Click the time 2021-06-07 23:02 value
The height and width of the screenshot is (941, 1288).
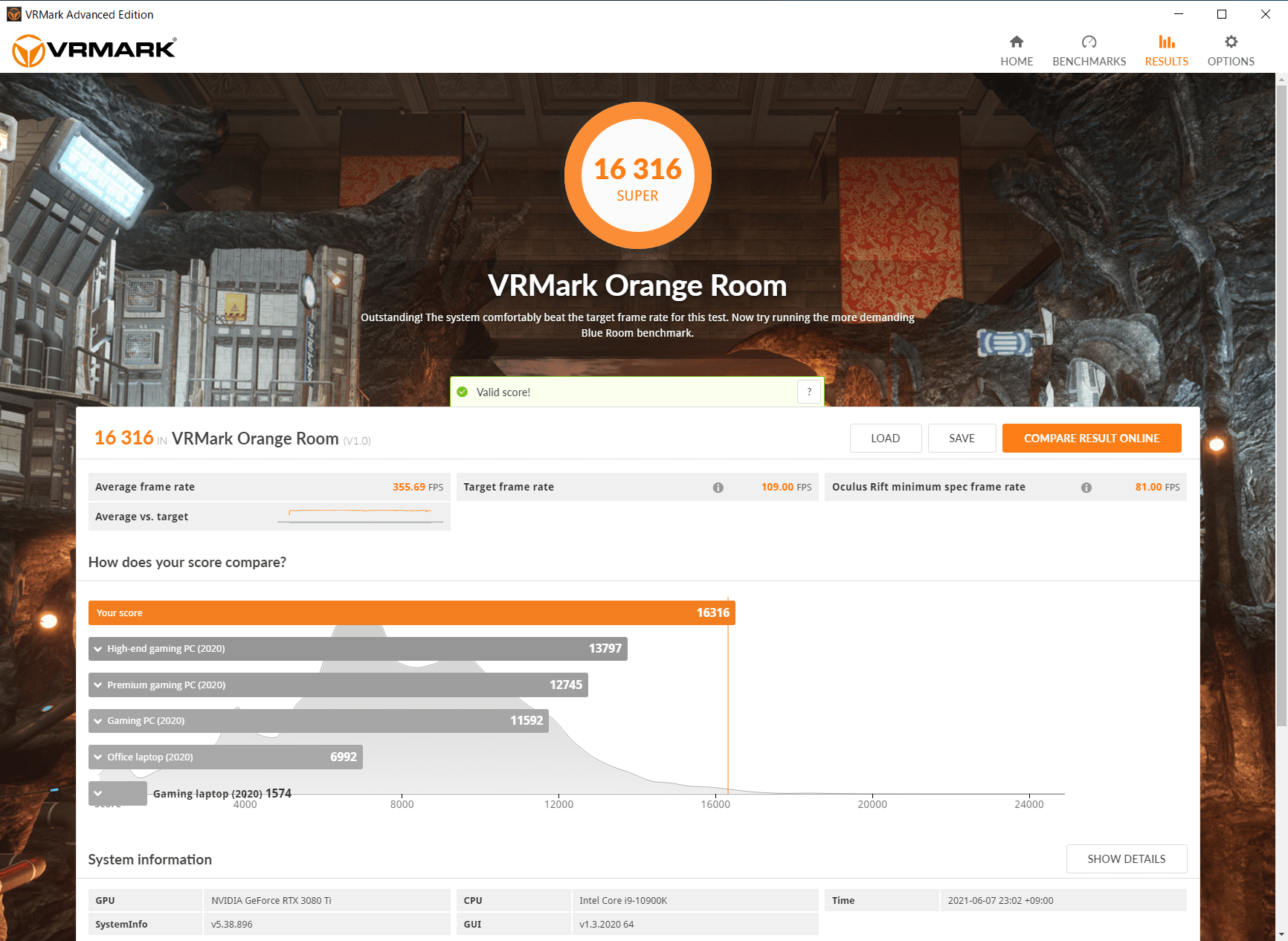coord(1000,901)
